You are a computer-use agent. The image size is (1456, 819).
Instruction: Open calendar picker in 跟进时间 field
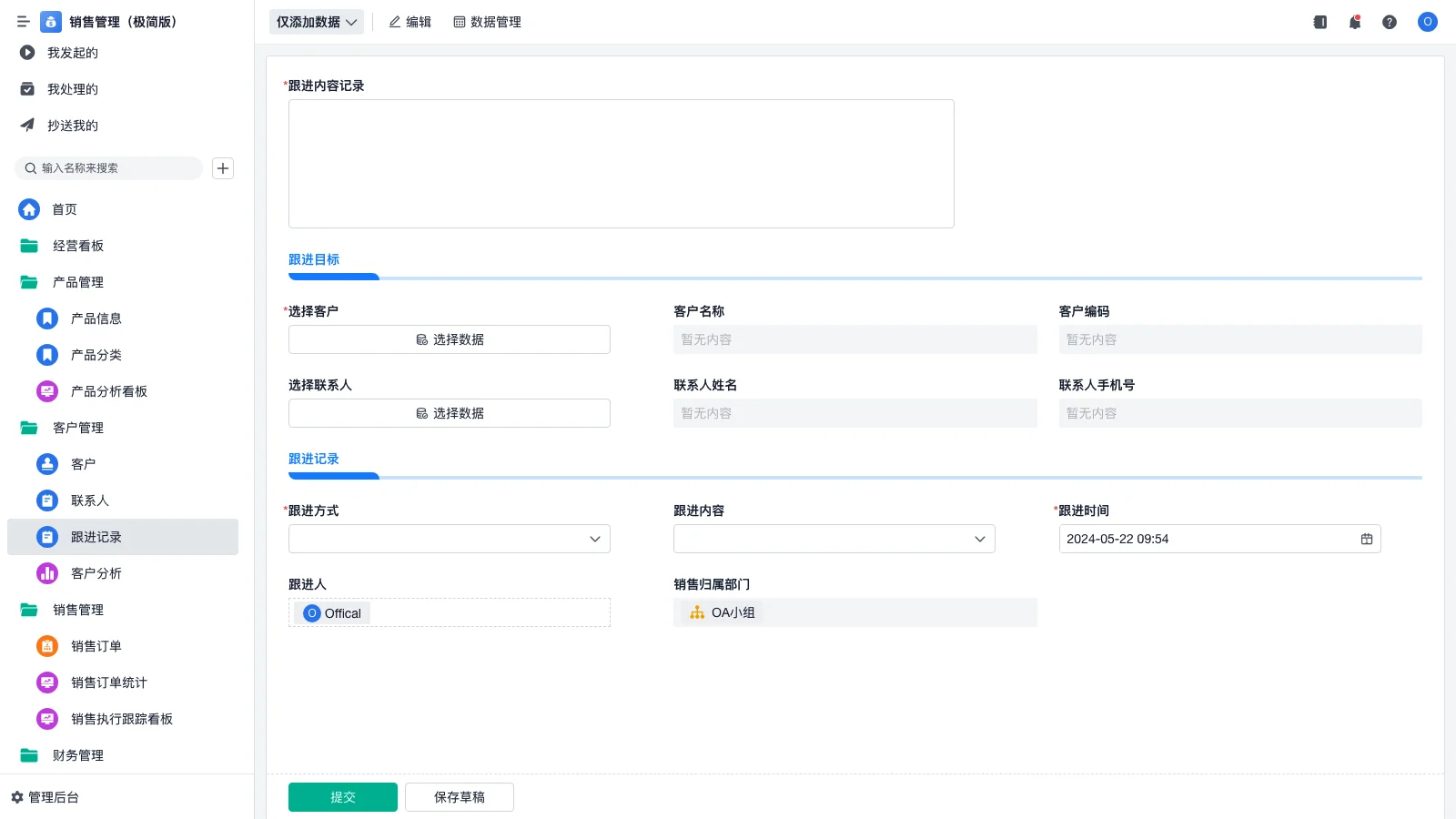coord(1366,539)
